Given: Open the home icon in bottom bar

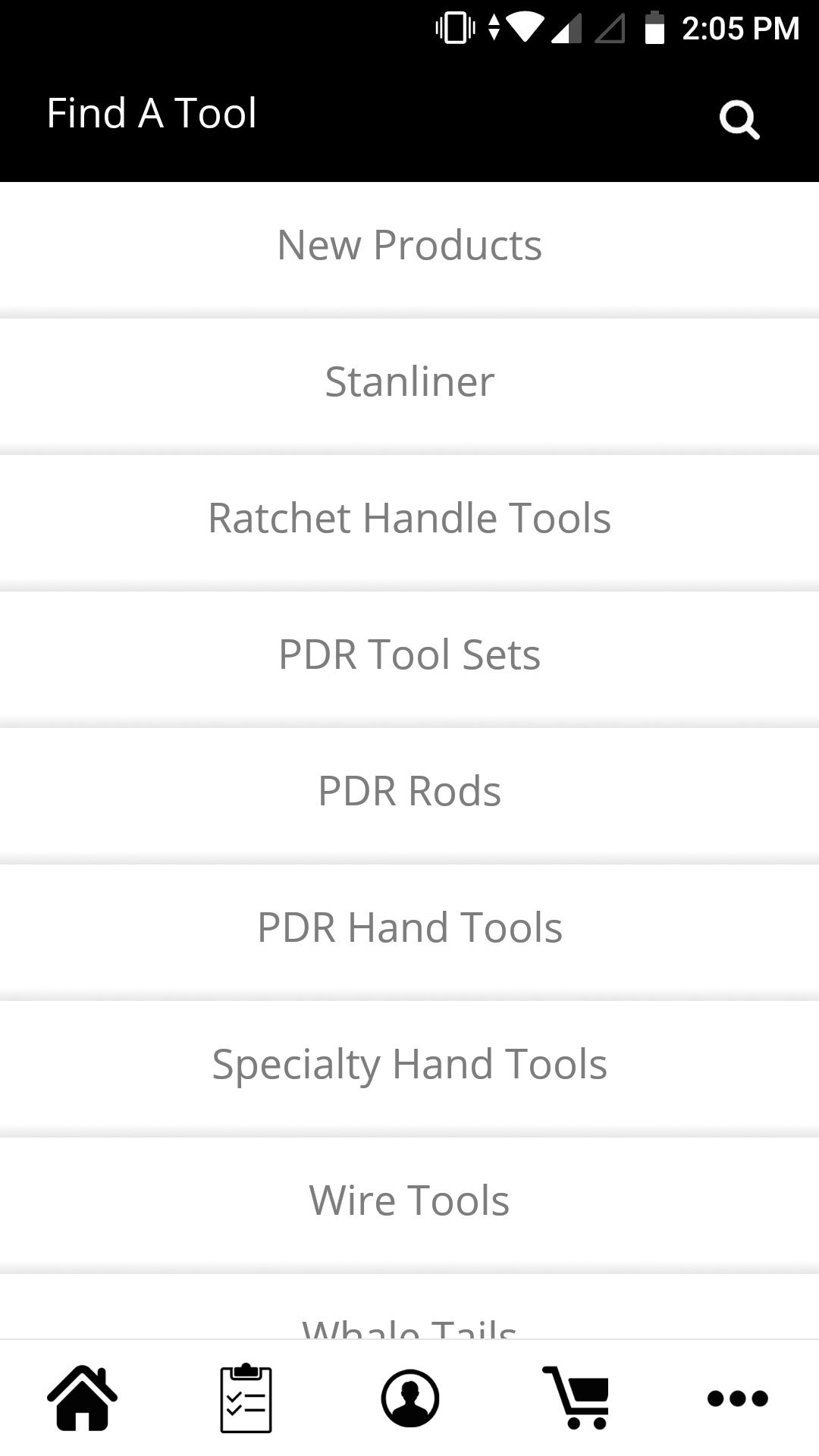Looking at the screenshot, I should [x=82, y=1398].
